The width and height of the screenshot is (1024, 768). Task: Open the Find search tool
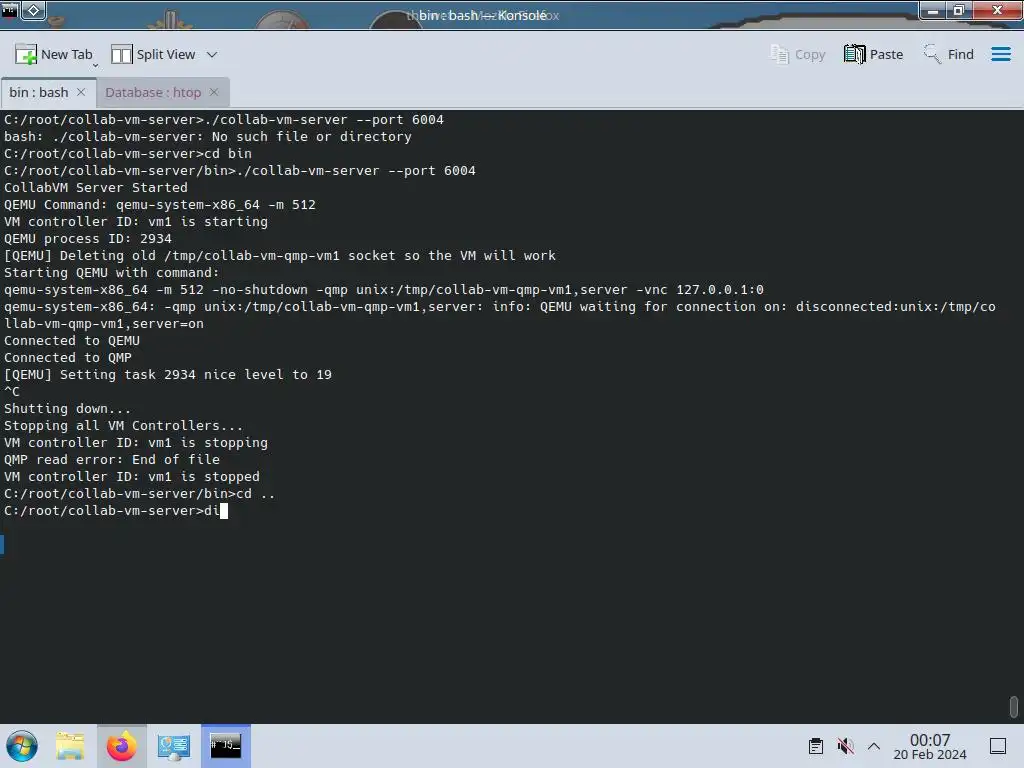pyautogui.click(x=948, y=55)
